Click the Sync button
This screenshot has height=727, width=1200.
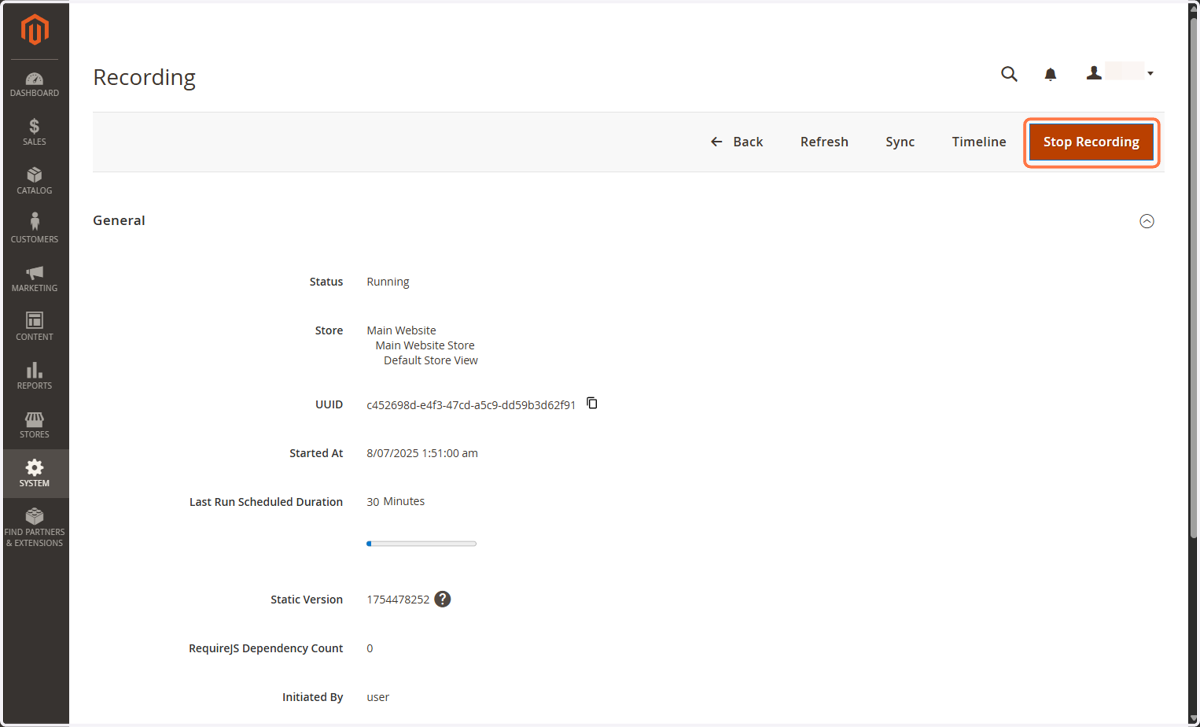pos(900,142)
